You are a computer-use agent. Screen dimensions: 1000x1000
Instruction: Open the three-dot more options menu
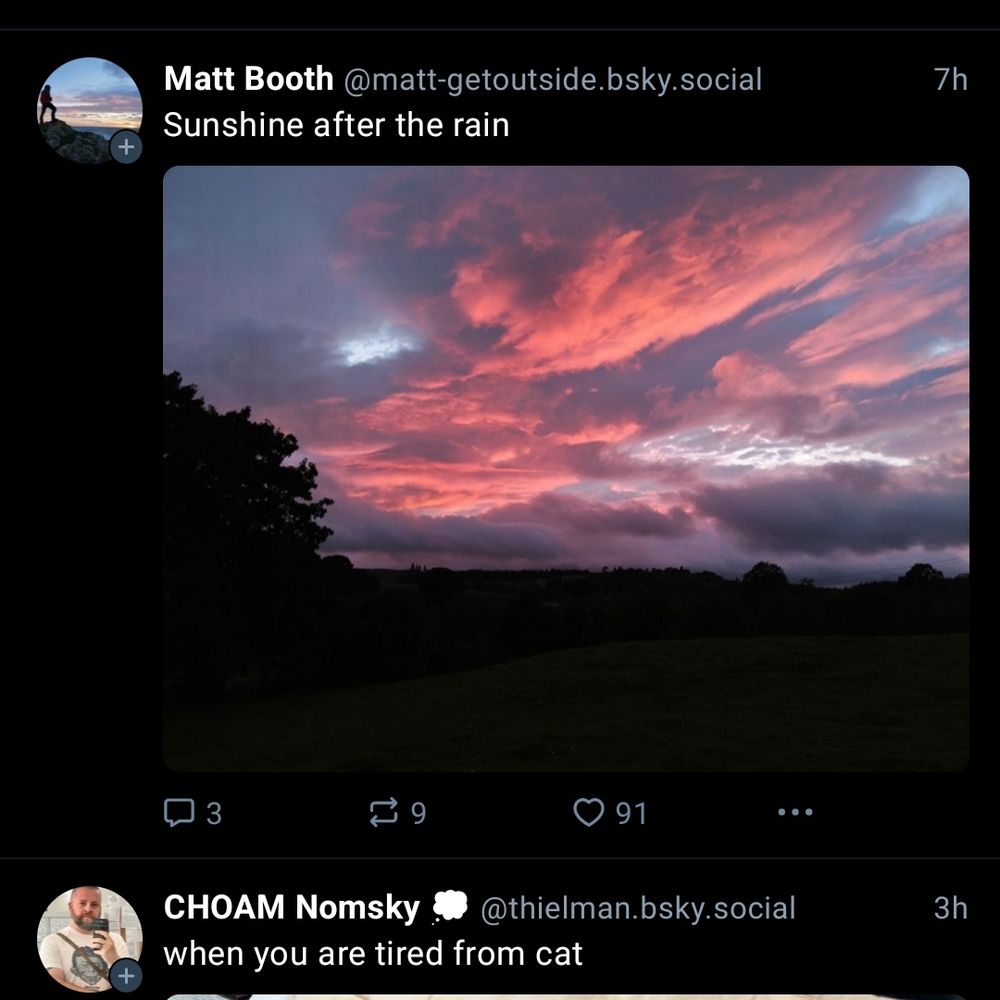pyautogui.click(x=795, y=812)
